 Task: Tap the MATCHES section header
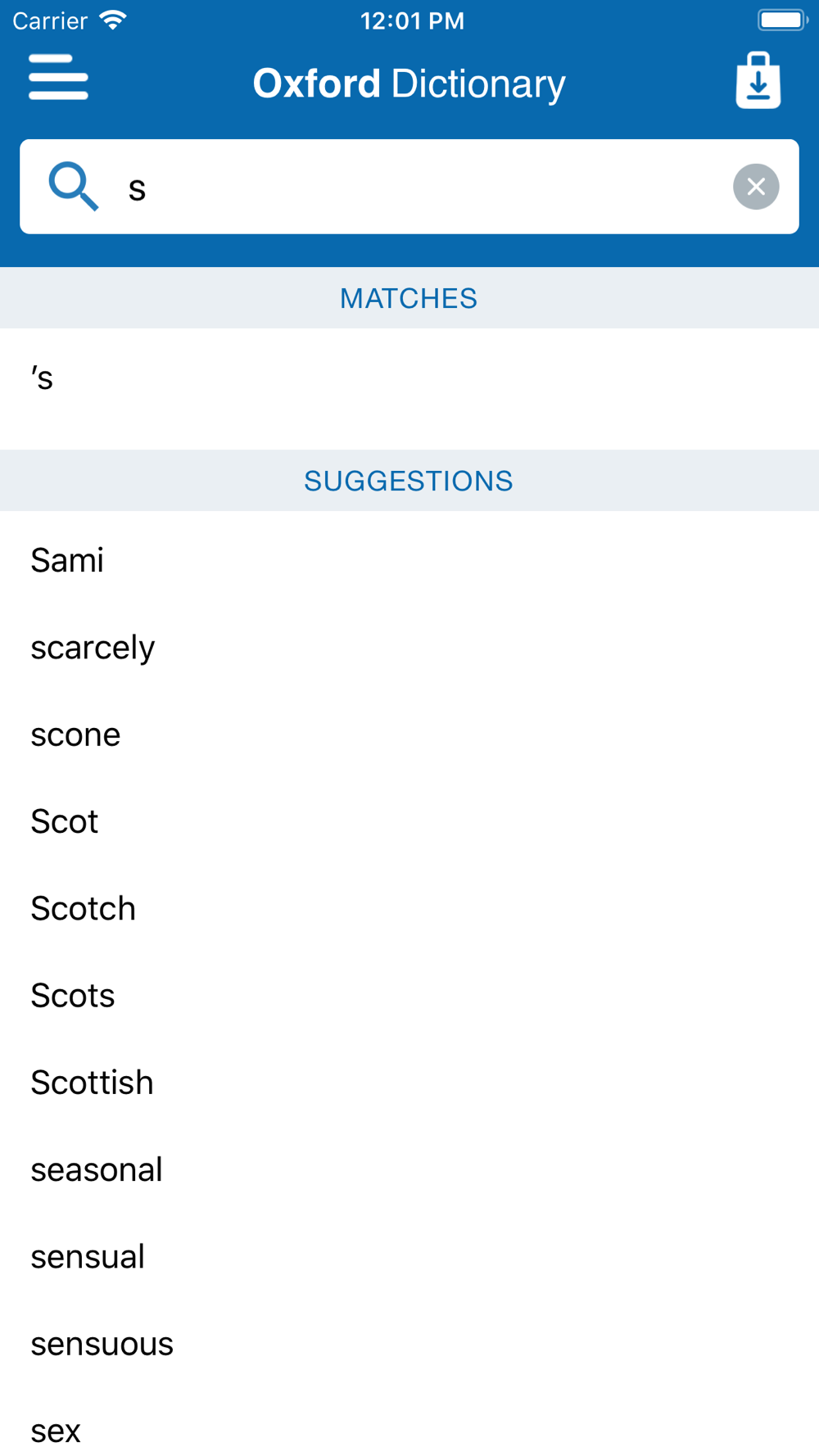[x=409, y=298]
